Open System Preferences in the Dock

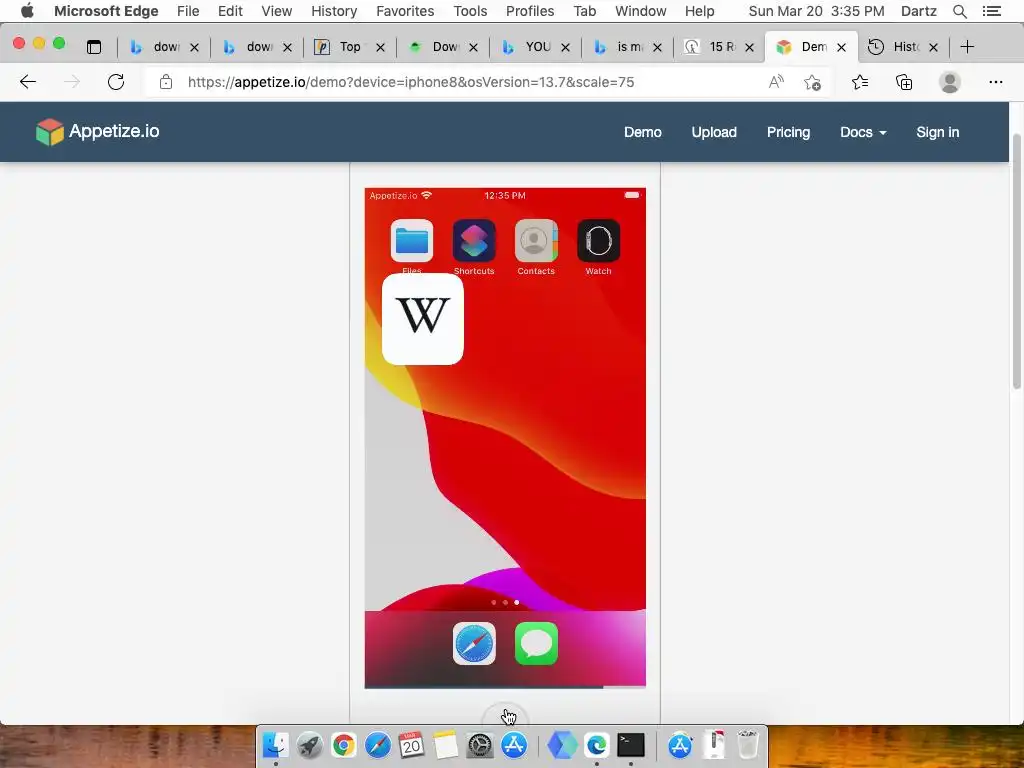pos(480,744)
